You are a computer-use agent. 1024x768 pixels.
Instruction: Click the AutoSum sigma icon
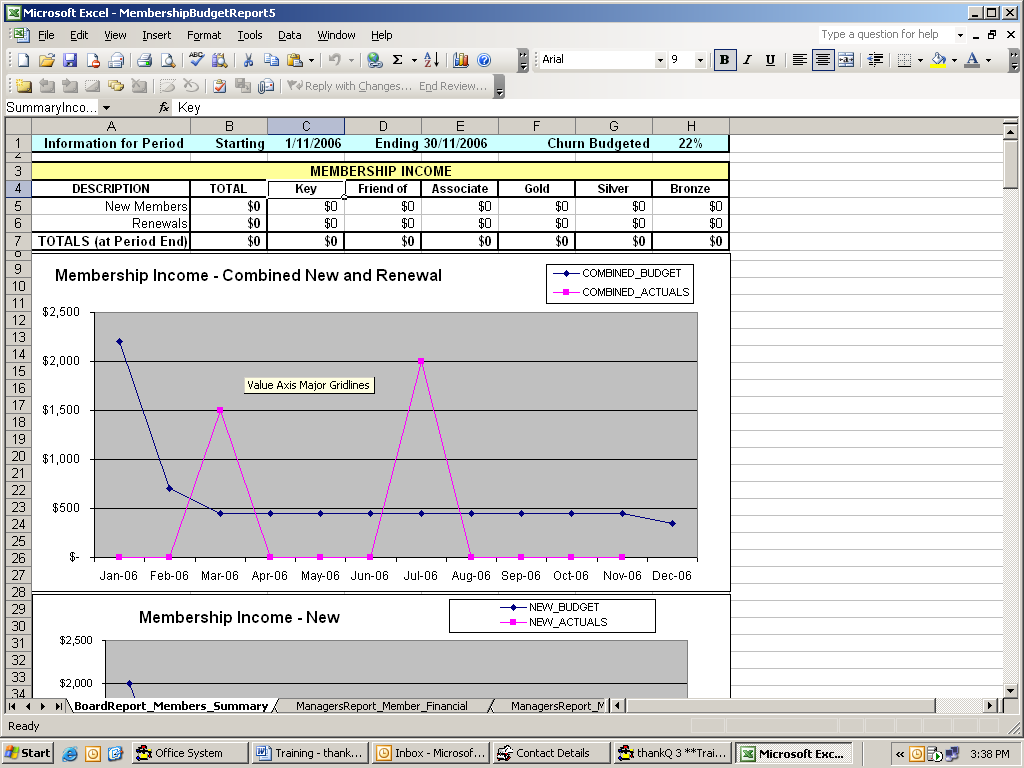coord(397,60)
